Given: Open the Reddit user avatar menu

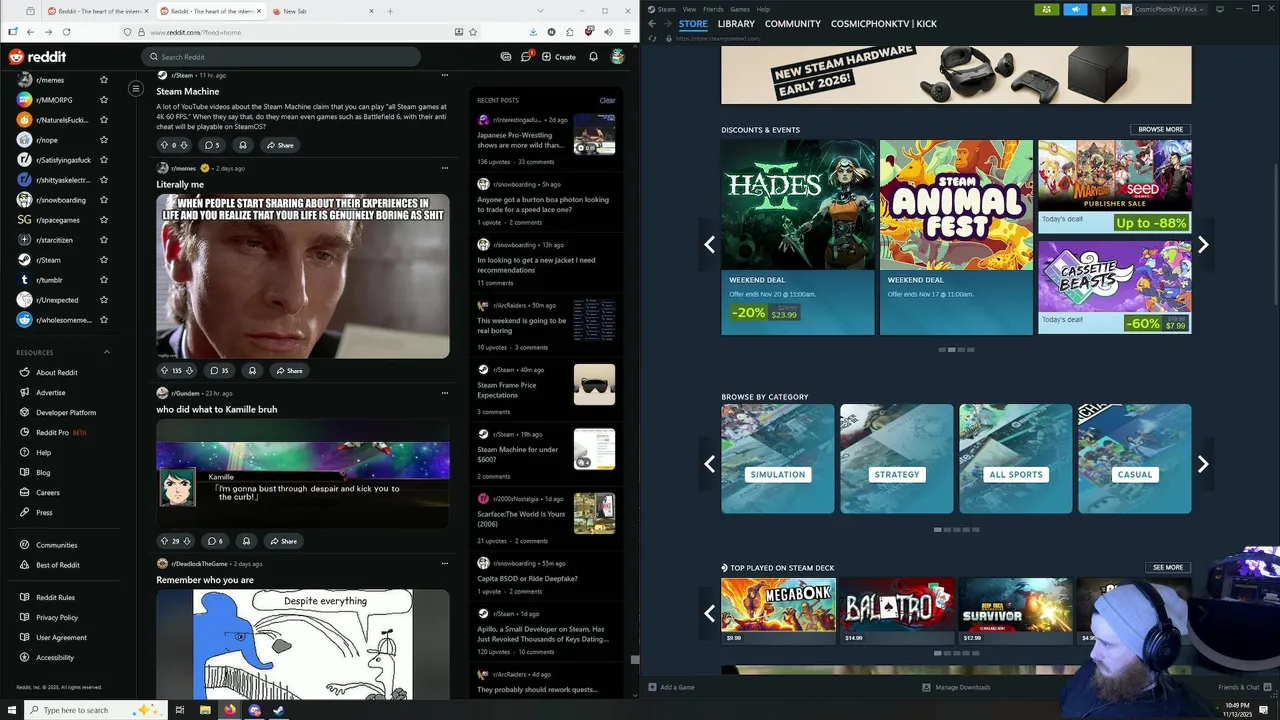Looking at the screenshot, I should [618, 57].
